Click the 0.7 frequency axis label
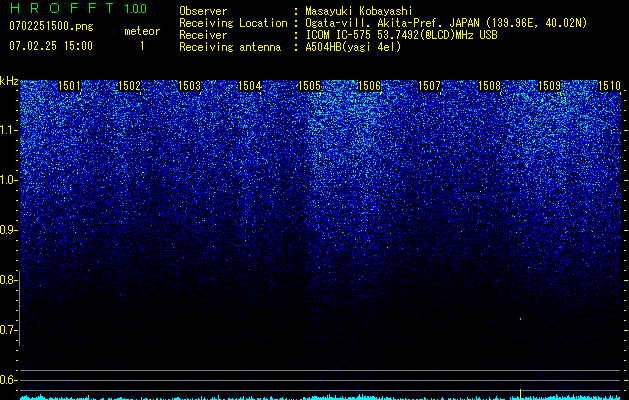 coord(9,330)
